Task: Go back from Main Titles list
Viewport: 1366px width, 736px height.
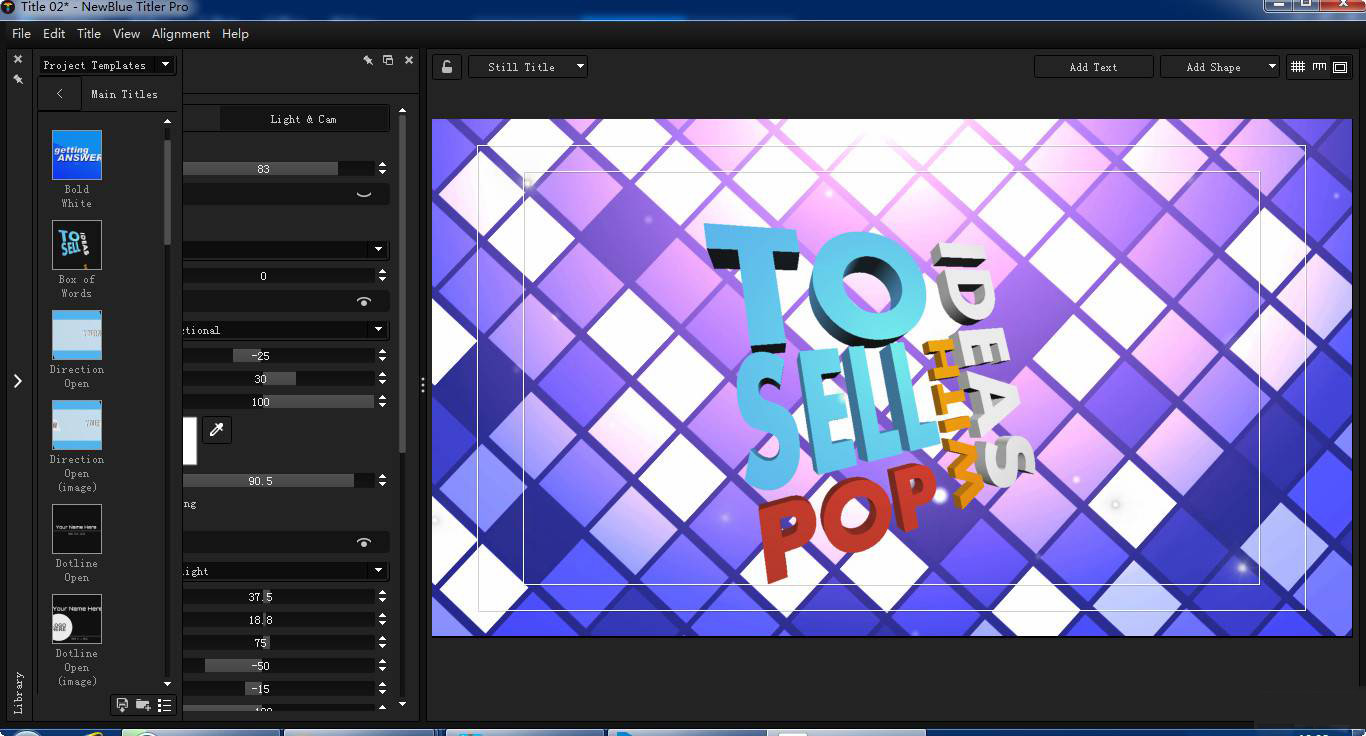Action: point(60,94)
